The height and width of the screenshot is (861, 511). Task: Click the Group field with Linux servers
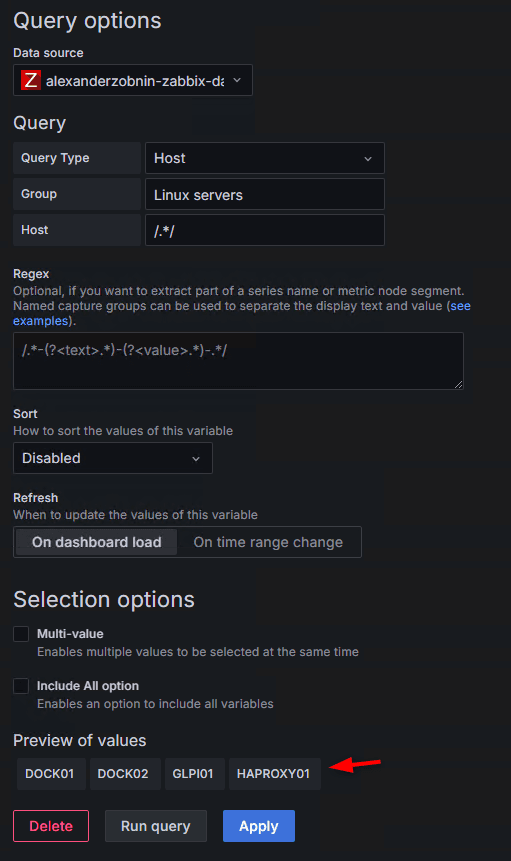(x=265, y=194)
